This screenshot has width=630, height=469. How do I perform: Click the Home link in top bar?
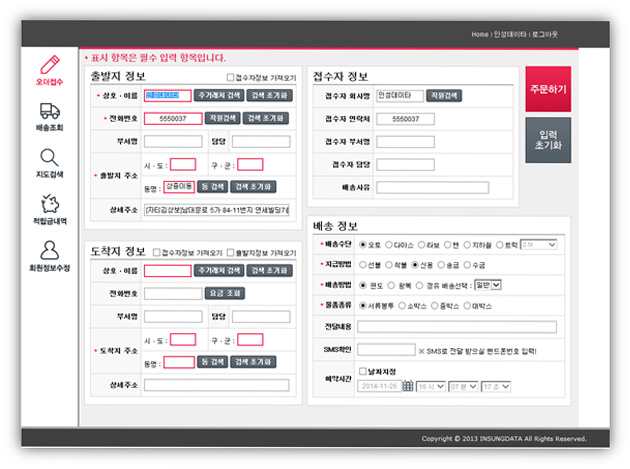coord(481,35)
